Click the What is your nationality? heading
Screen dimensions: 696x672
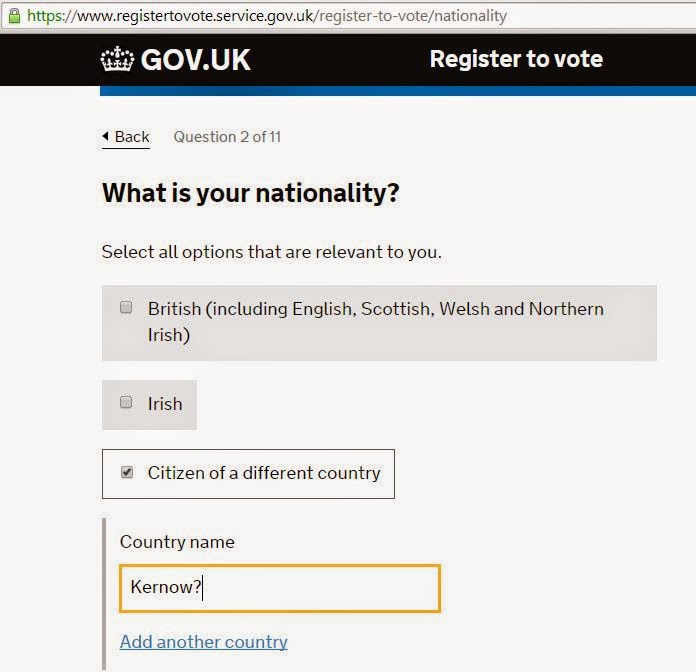click(x=250, y=193)
